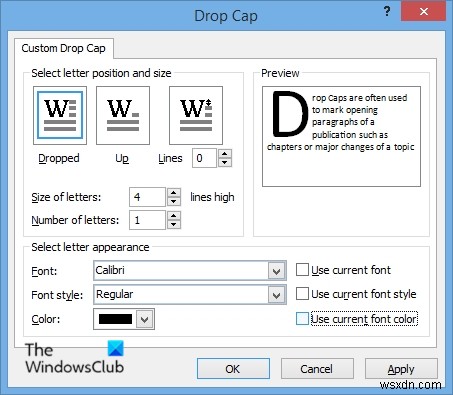
Task: Click the Up label text
Action: pos(122,158)
